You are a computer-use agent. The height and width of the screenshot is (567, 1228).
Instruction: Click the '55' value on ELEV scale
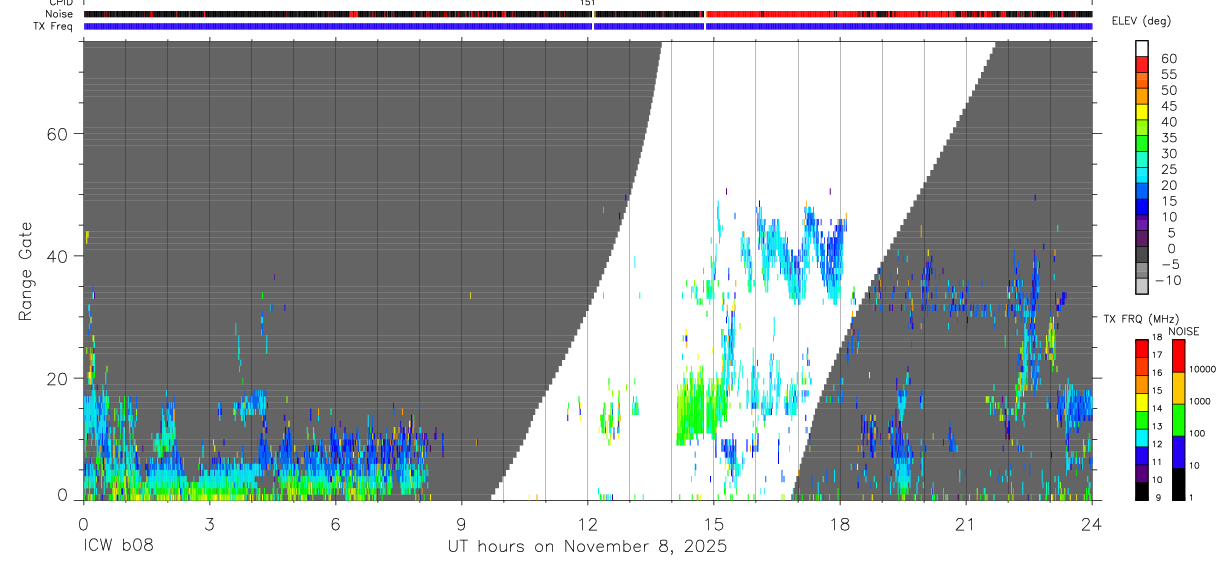point(1168,75)
